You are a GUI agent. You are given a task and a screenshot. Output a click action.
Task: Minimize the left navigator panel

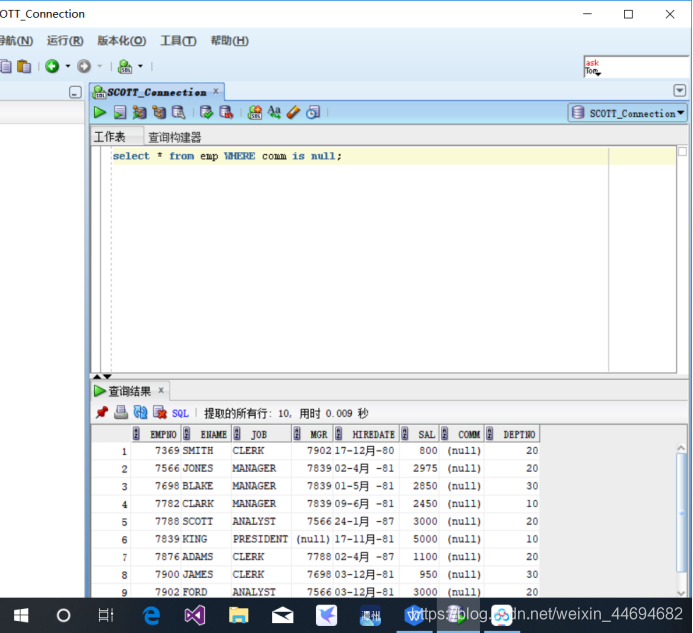(76, 92)
